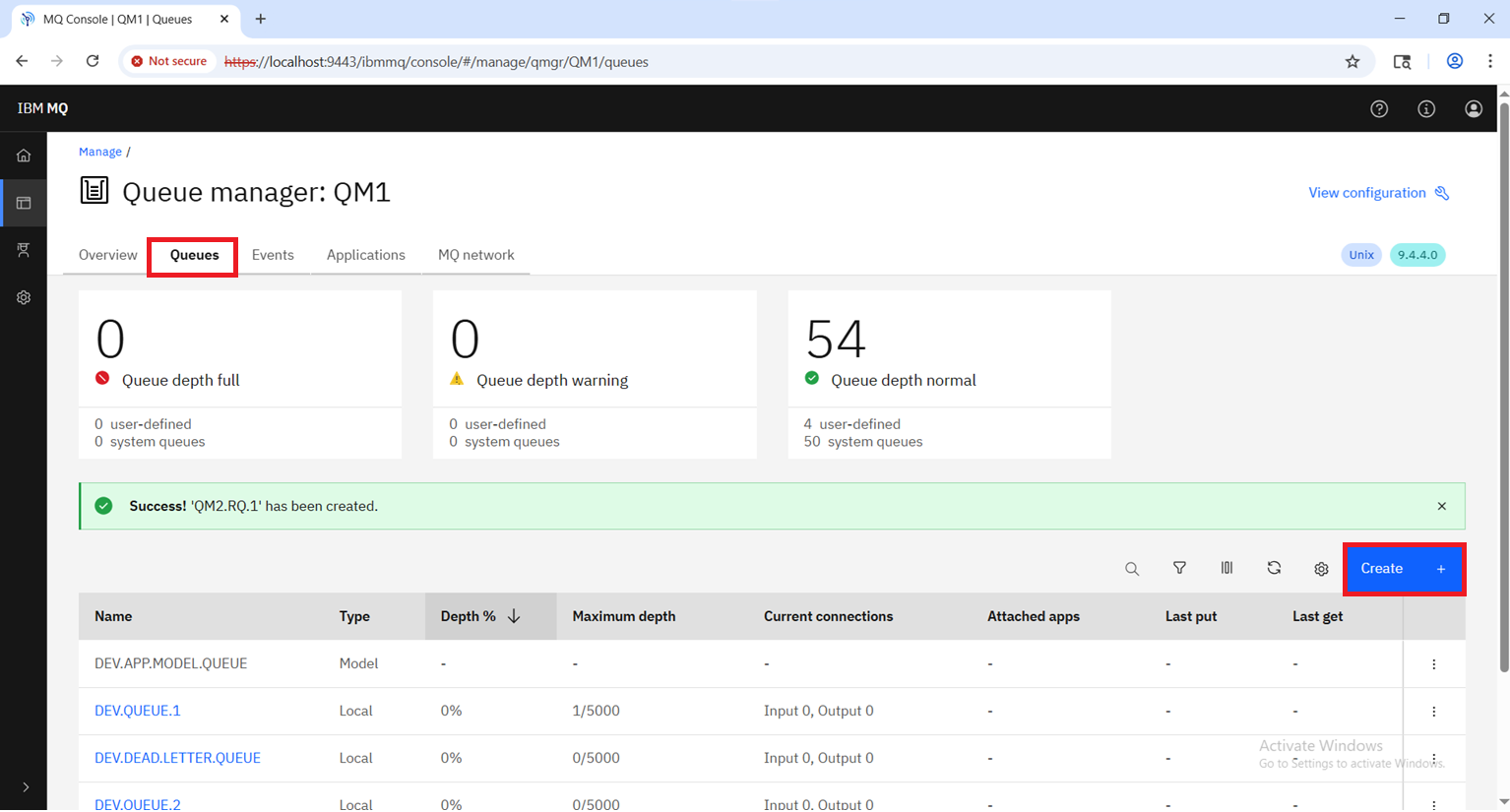1510x812 pixels.
Task: Open the DEV.DEAD.LETTER.QUEUE link
Action: point(177,758)
